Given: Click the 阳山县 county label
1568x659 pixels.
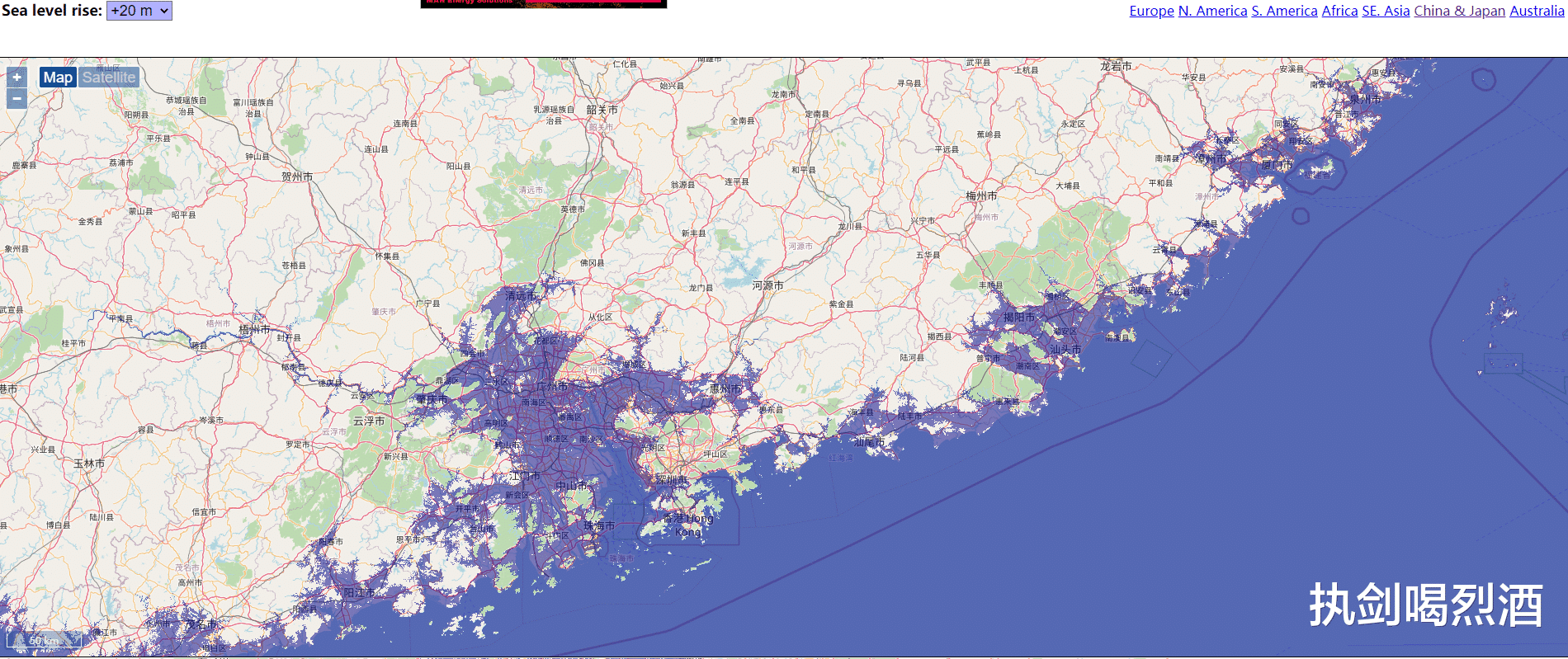Looking at the screenshot, I should (458, 167).
